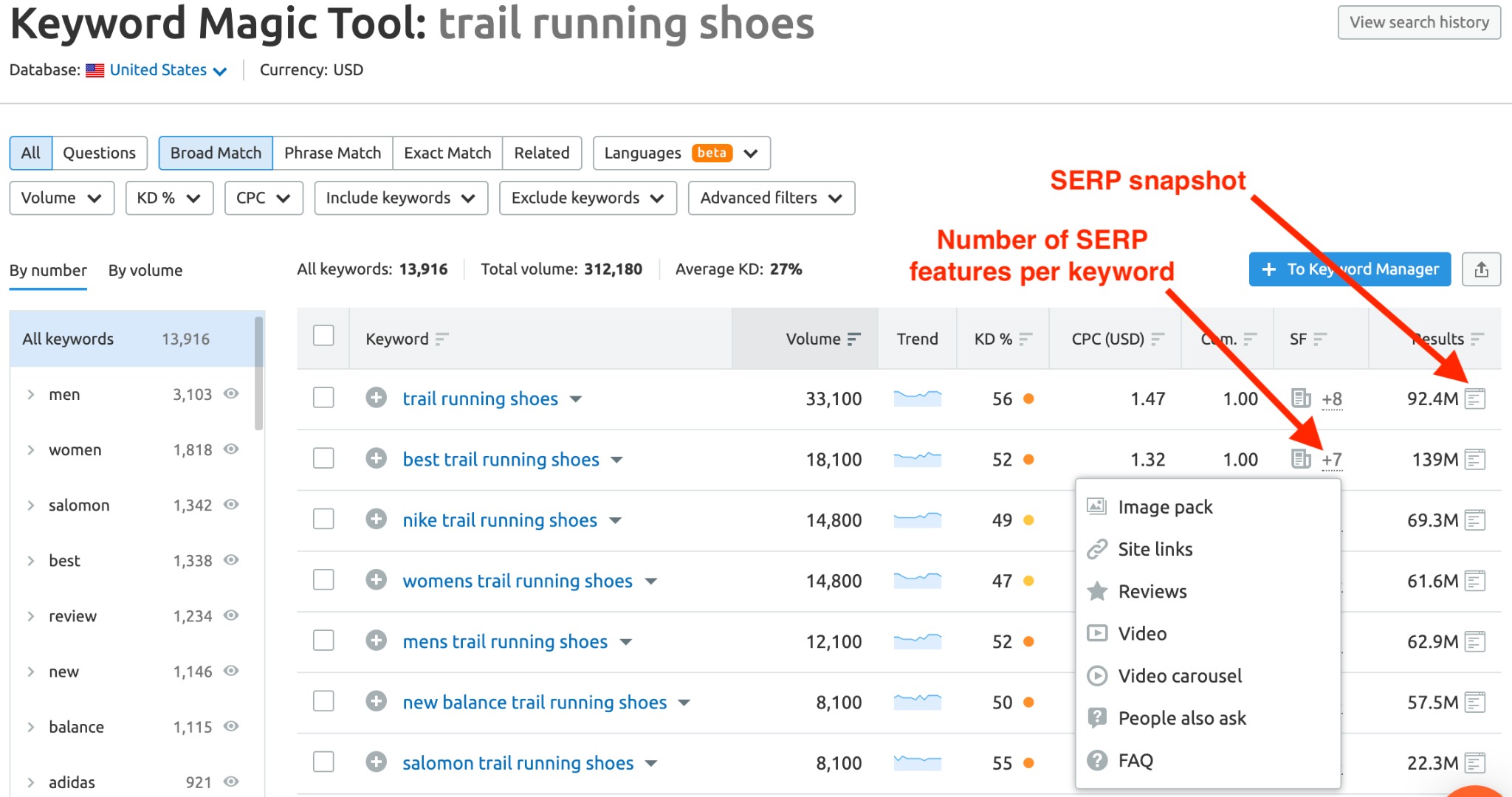1512x797 pixels.
Task: Add nike trail running shoes with plus icon
Action: [x=377, y=520]
